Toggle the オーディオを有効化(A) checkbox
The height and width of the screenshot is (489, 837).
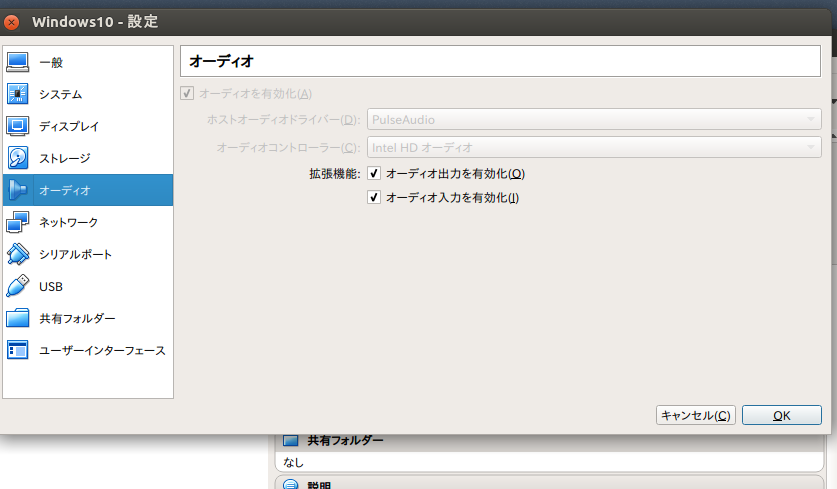pos(187,93)
